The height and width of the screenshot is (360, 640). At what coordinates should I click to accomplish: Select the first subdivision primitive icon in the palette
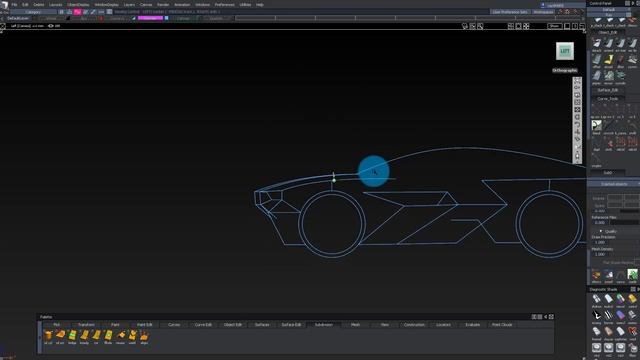48,337
